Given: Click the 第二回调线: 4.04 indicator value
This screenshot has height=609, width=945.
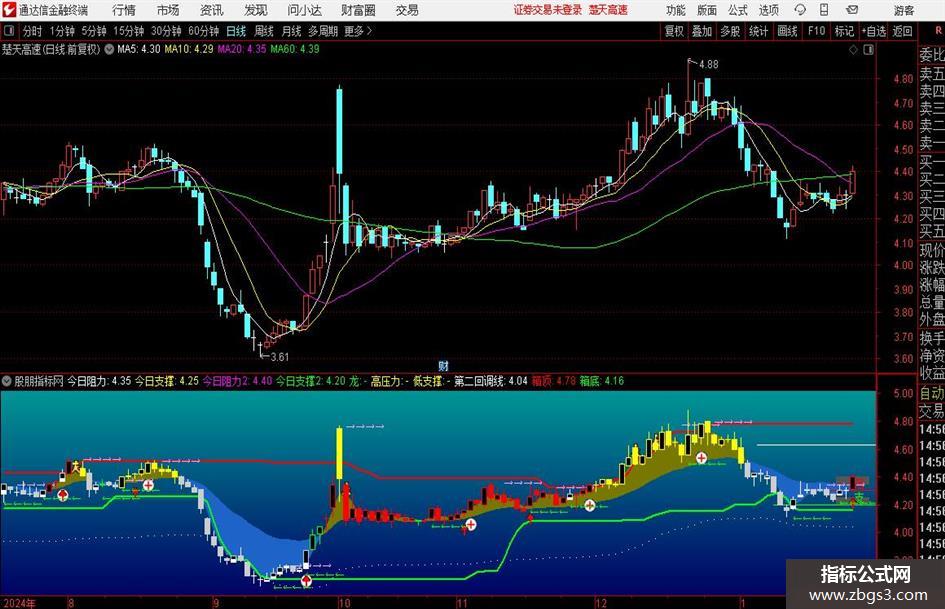Looking at the screenshot, I should (491, 381).
